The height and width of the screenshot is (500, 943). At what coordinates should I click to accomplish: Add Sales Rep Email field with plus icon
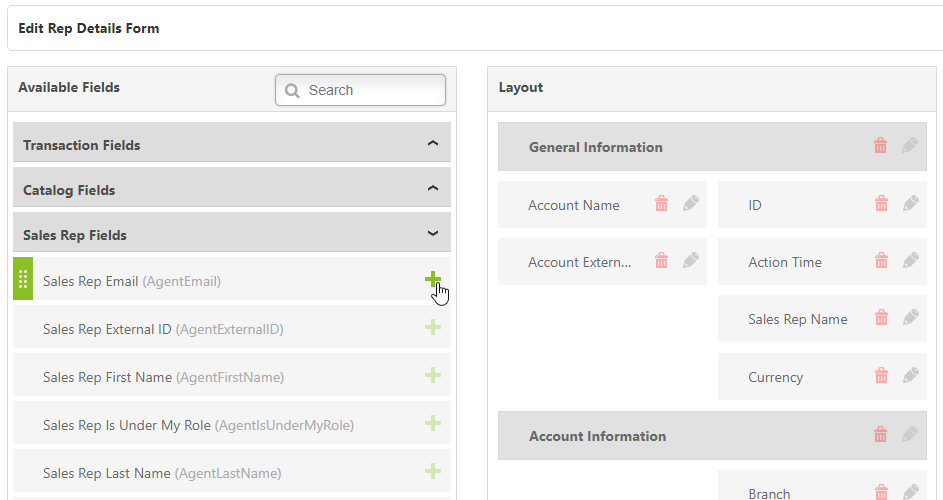point(432,279)
